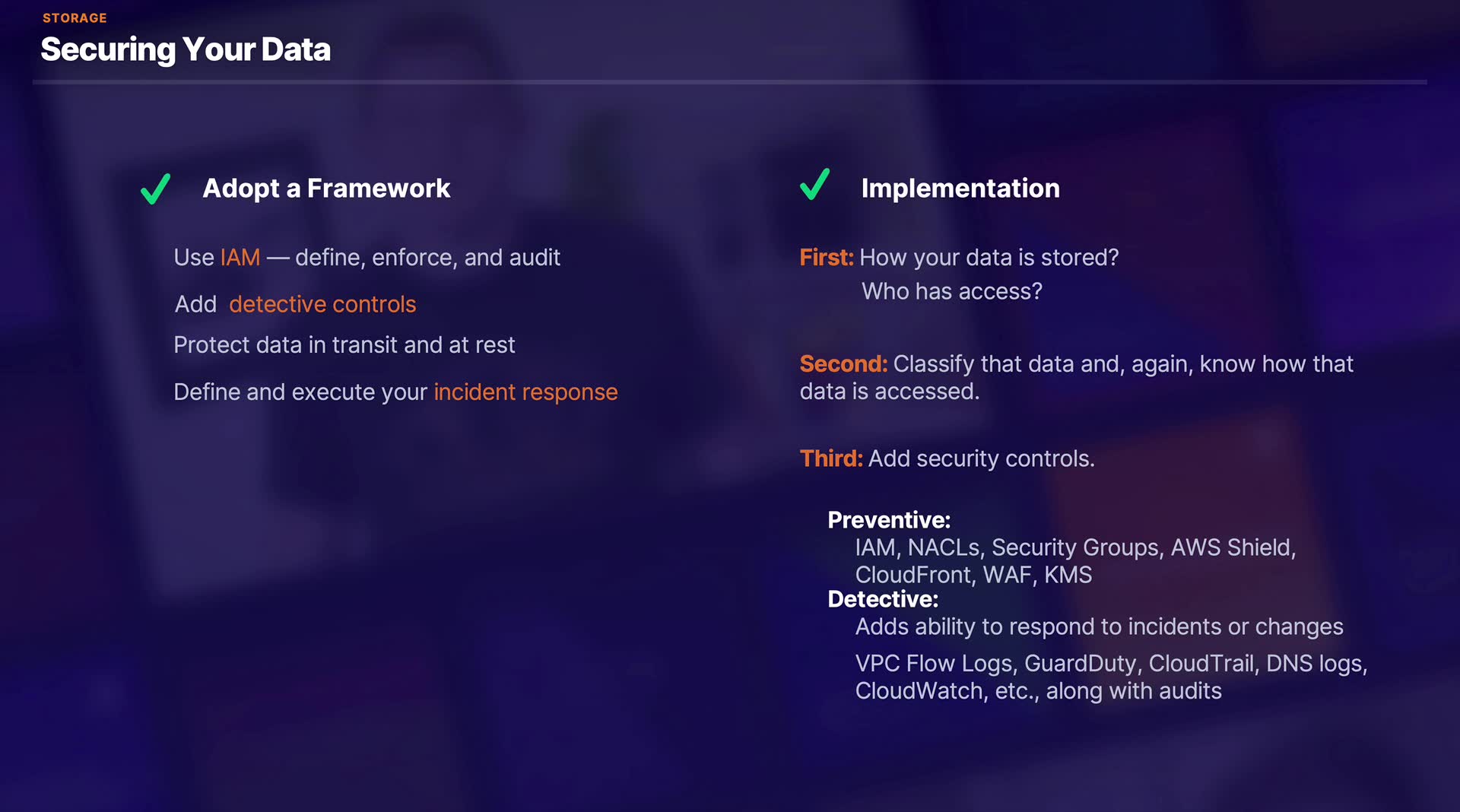The image size is (1460, 812).
Task: Click the green checkmark beside Adopt a Framework
Action: [155, 189]
